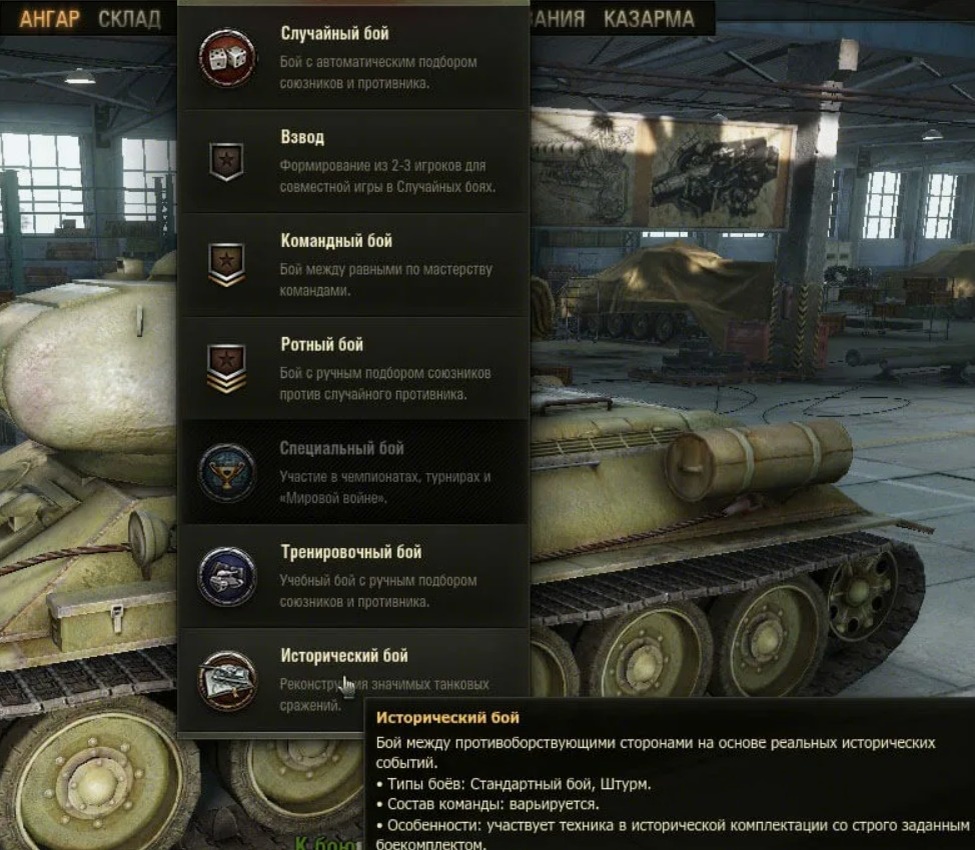Click the partially hidden tab ending in АНИЯ
Image resolution: width=975 pixels, height=850 pixels.
click(558, 19)
